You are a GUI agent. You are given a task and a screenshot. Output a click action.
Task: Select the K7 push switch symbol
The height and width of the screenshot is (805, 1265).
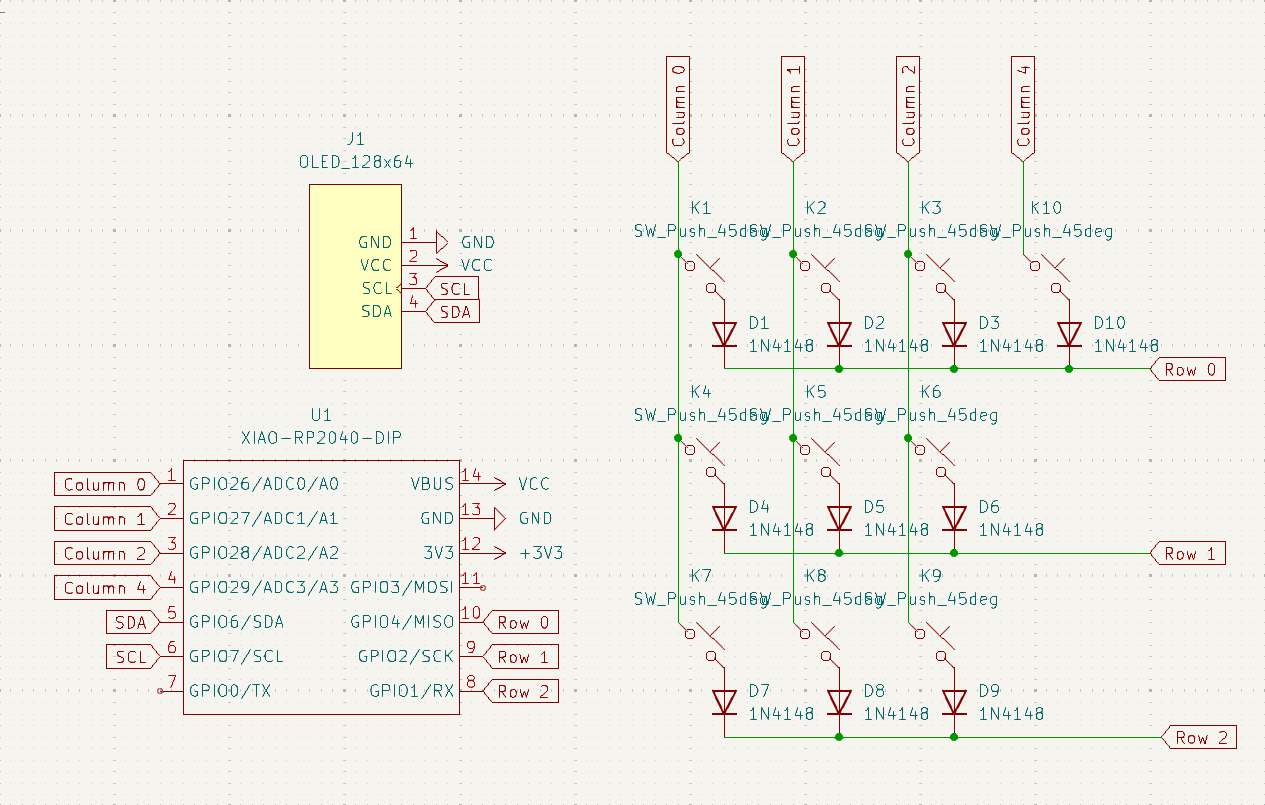tap(701, 645)
